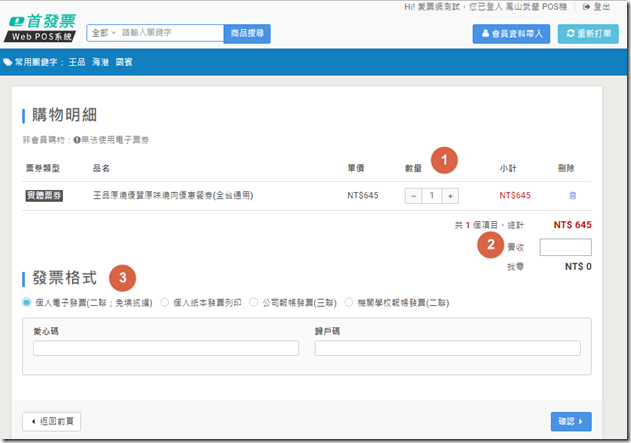Select the 王品 common keyword
Viewport: 631px width, 443px height.
pyautogui.click(x=77, y=62)
